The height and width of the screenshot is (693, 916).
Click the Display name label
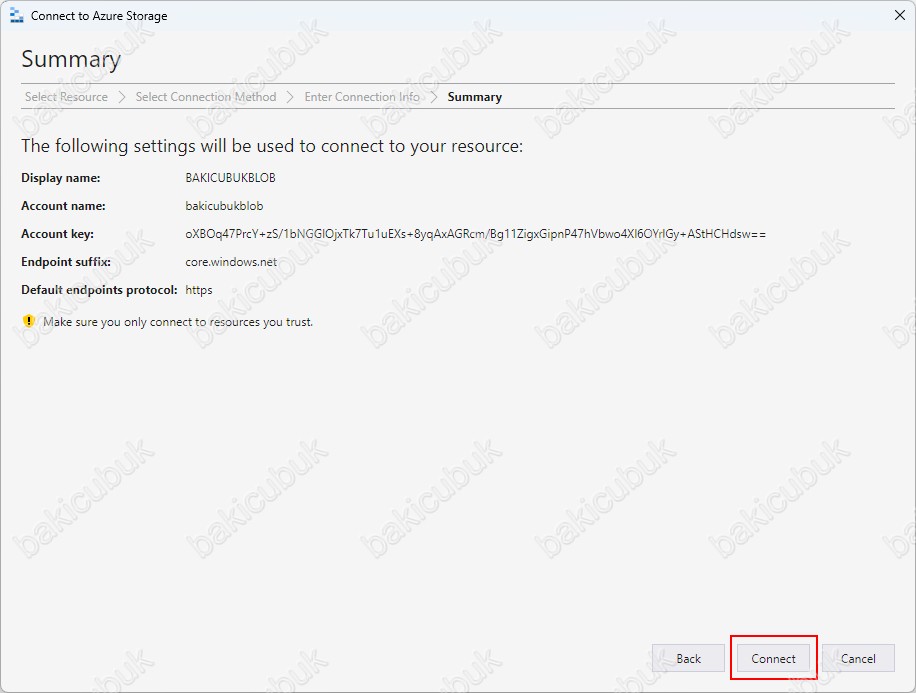point(61,178)
